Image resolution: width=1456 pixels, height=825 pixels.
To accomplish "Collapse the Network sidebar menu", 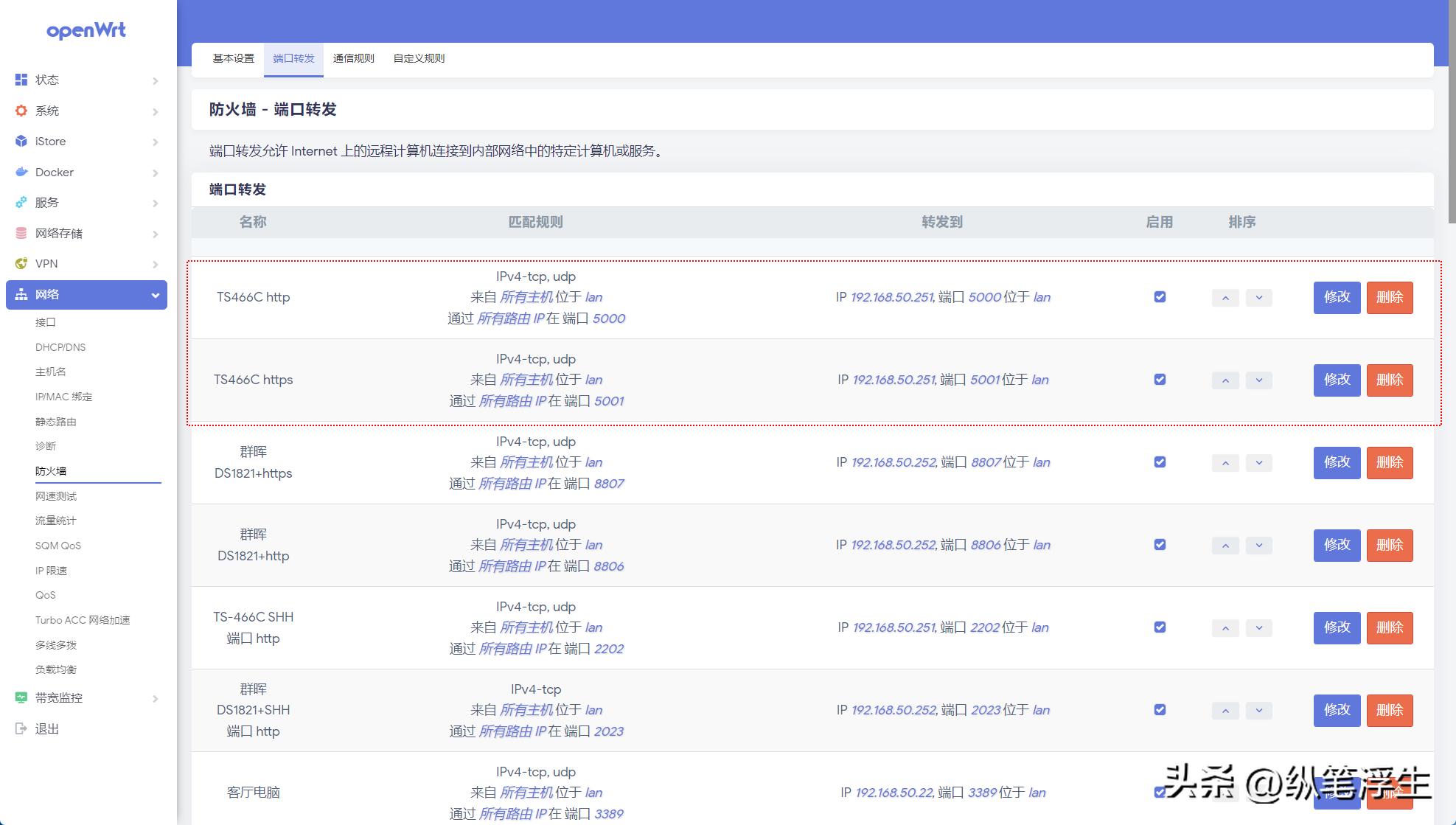I will (155, 295).
